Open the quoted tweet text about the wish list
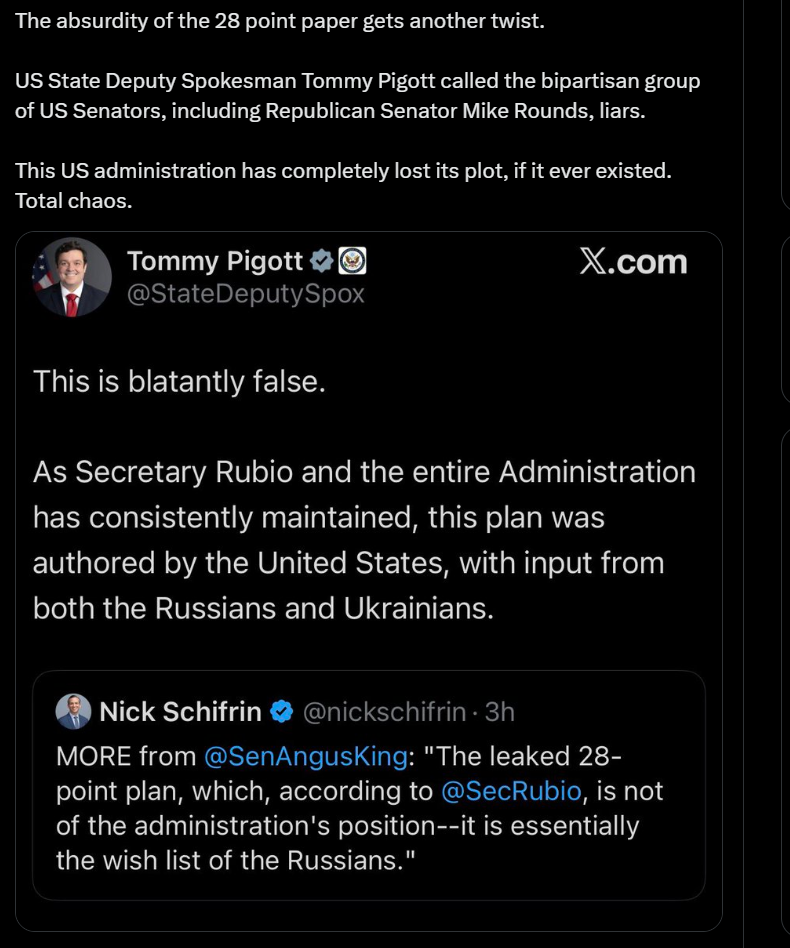Viewport: 790px width, 948px height. (x=360, y=808)
